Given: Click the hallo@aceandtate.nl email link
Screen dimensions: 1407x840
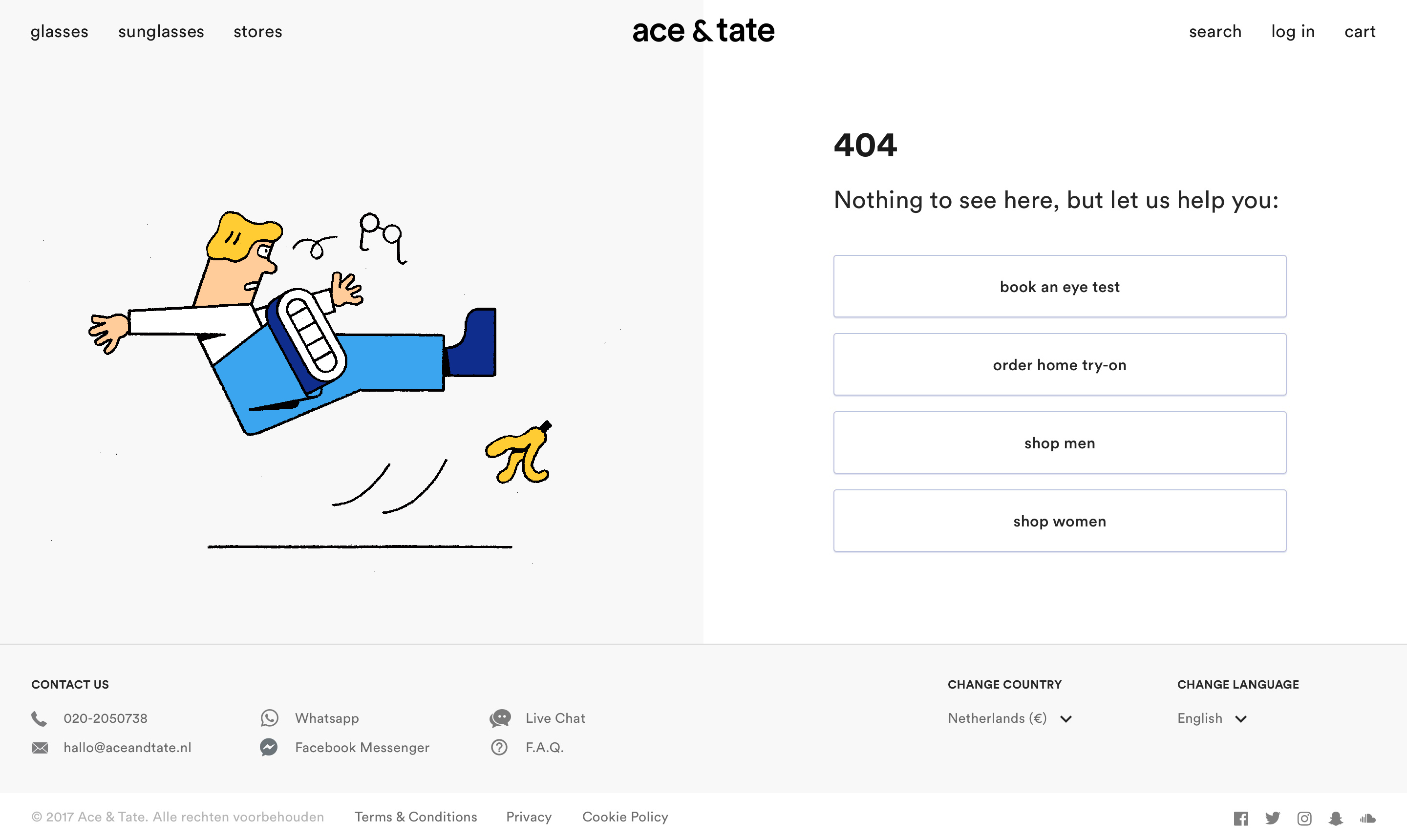Looking at the screenshot, I should coord(128,748).
